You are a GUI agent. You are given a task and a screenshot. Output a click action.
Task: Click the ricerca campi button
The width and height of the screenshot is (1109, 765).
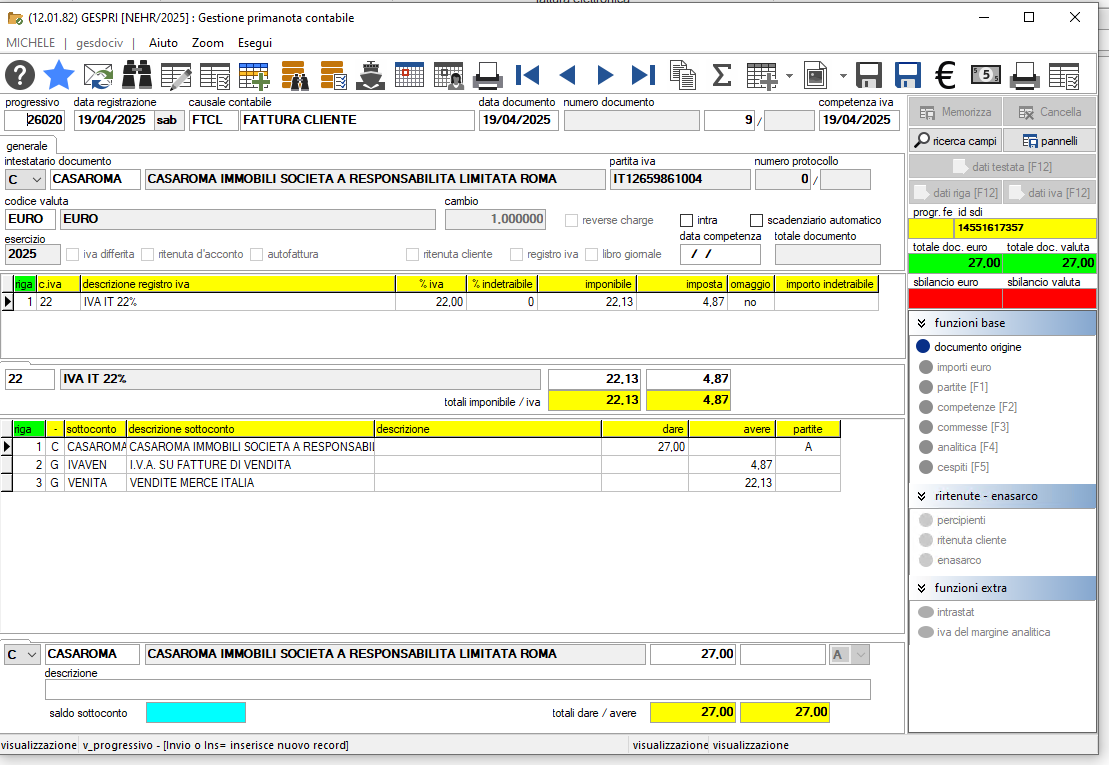click(x=956, y=141)
